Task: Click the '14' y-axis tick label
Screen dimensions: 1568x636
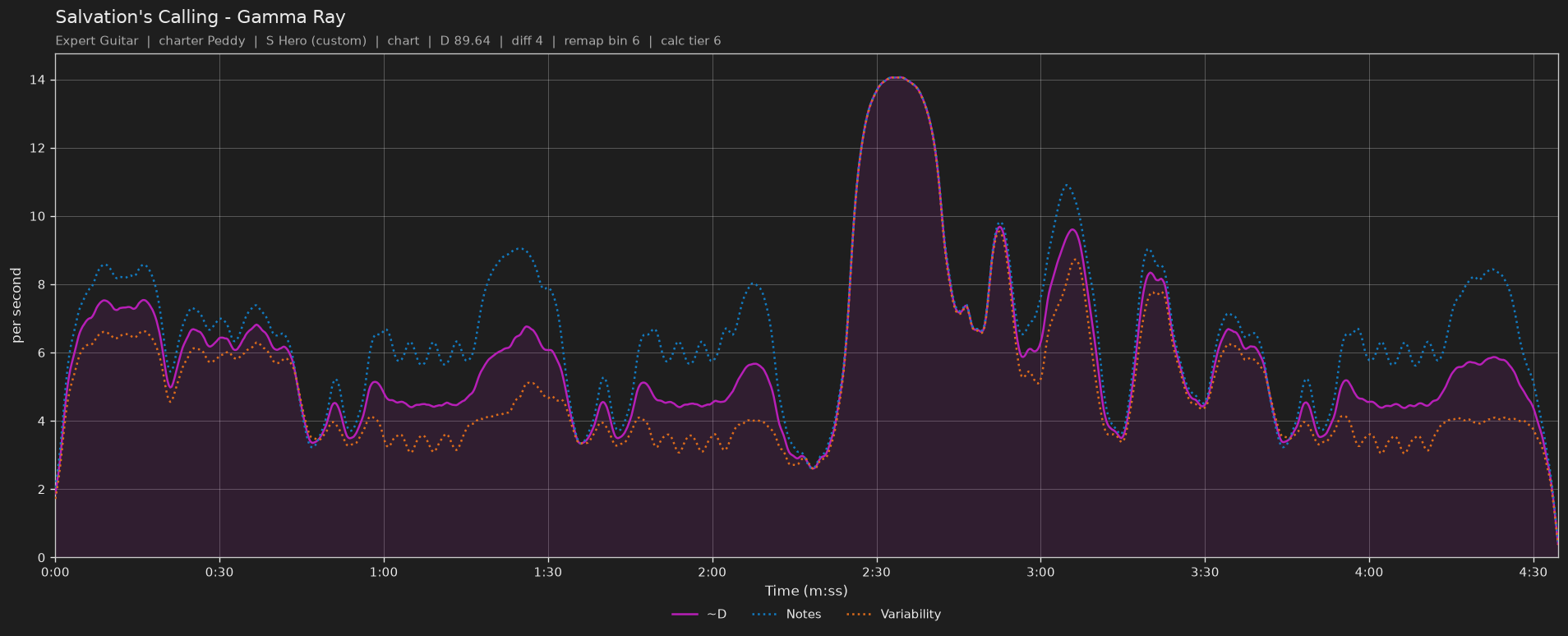Action: pyautogui.click(x=39, y=81)
